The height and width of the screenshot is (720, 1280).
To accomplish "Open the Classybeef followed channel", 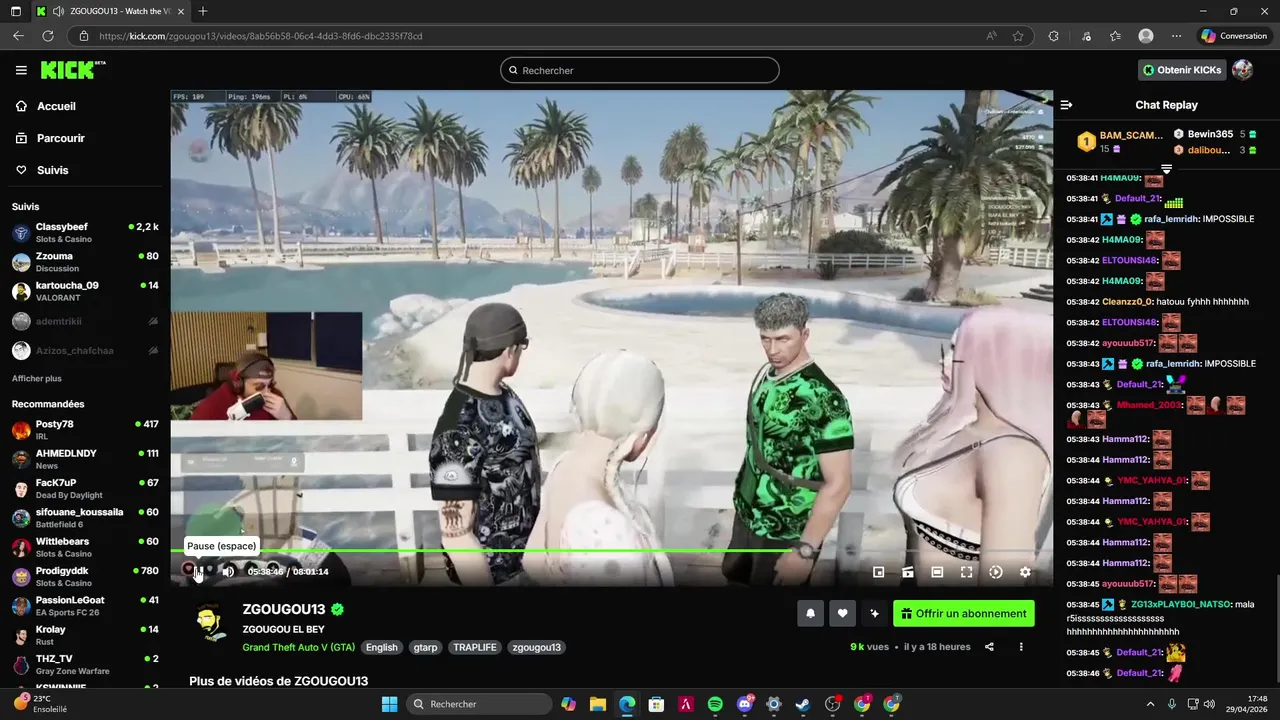I will pos(85,233).
